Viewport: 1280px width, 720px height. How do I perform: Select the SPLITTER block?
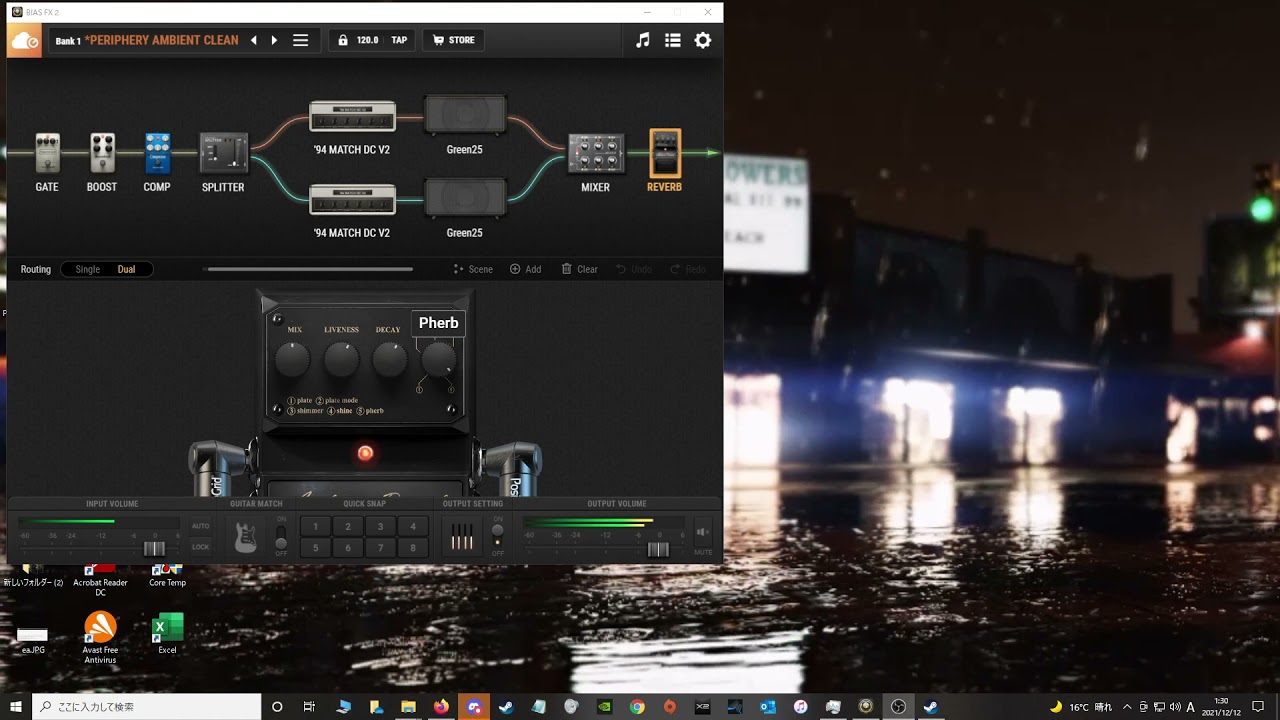[223, 153]
